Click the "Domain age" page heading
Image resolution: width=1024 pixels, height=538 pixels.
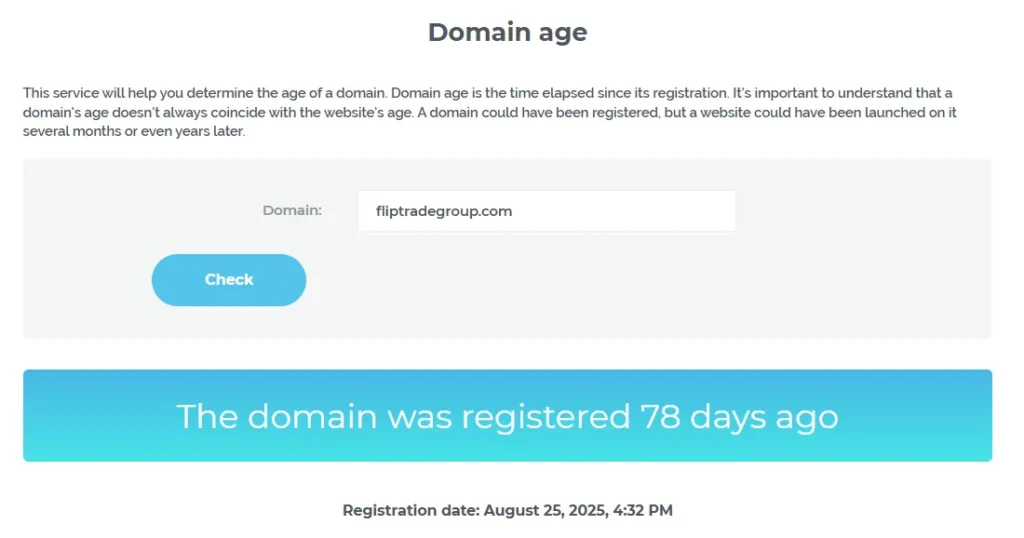507,32
